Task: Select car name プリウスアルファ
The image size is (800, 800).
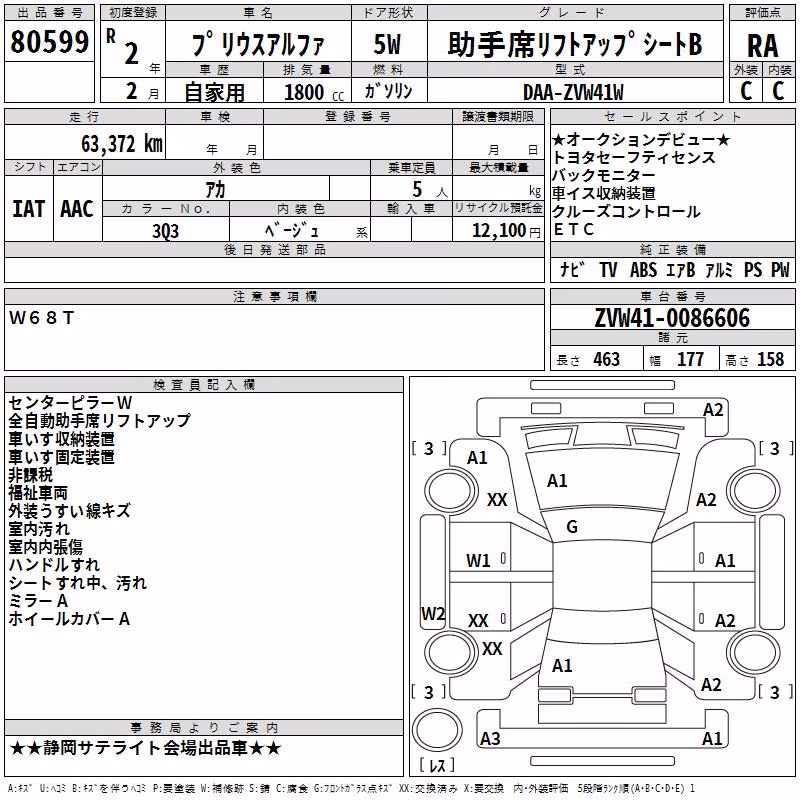Action: click(x=258, y=44)
